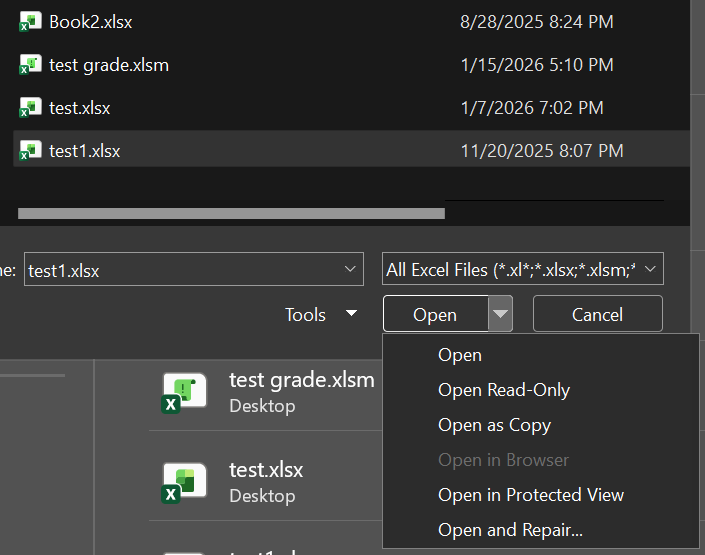The width and height of the screenshot is (705, 555).
Task: Select Book2.xlsx file name
Action: pos(91,22)
